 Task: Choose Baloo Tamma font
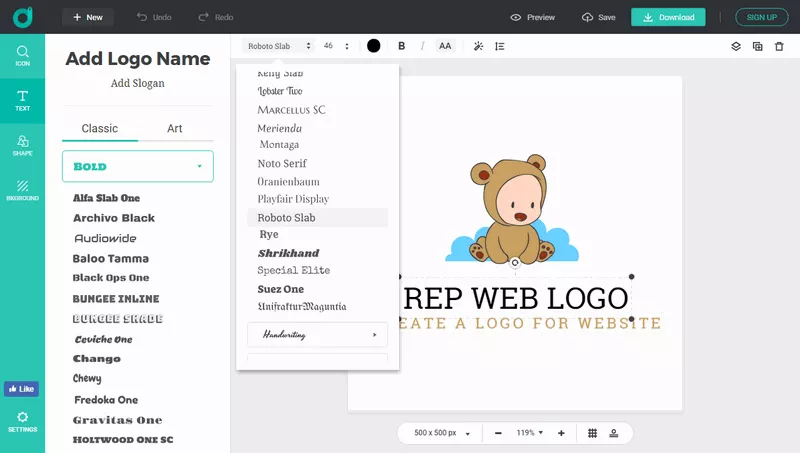point(111,259)
